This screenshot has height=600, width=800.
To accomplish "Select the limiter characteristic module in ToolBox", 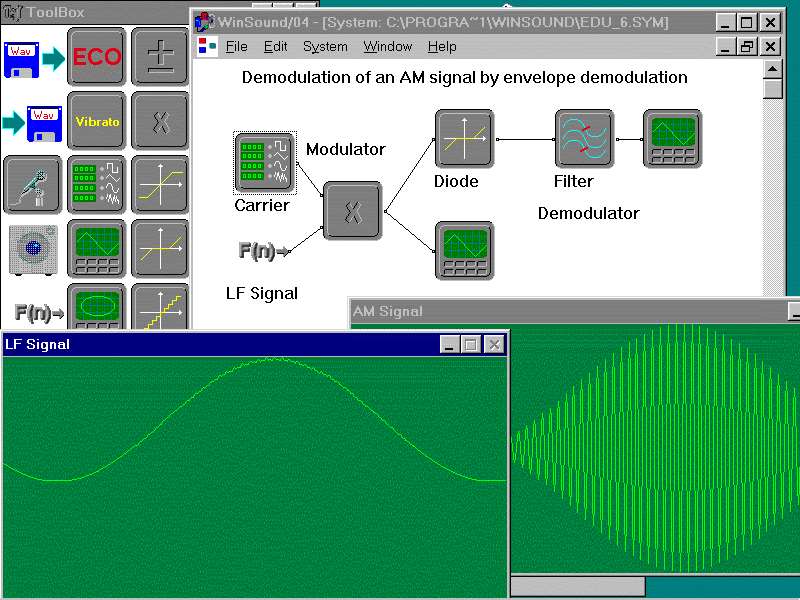I will point(160,185).
